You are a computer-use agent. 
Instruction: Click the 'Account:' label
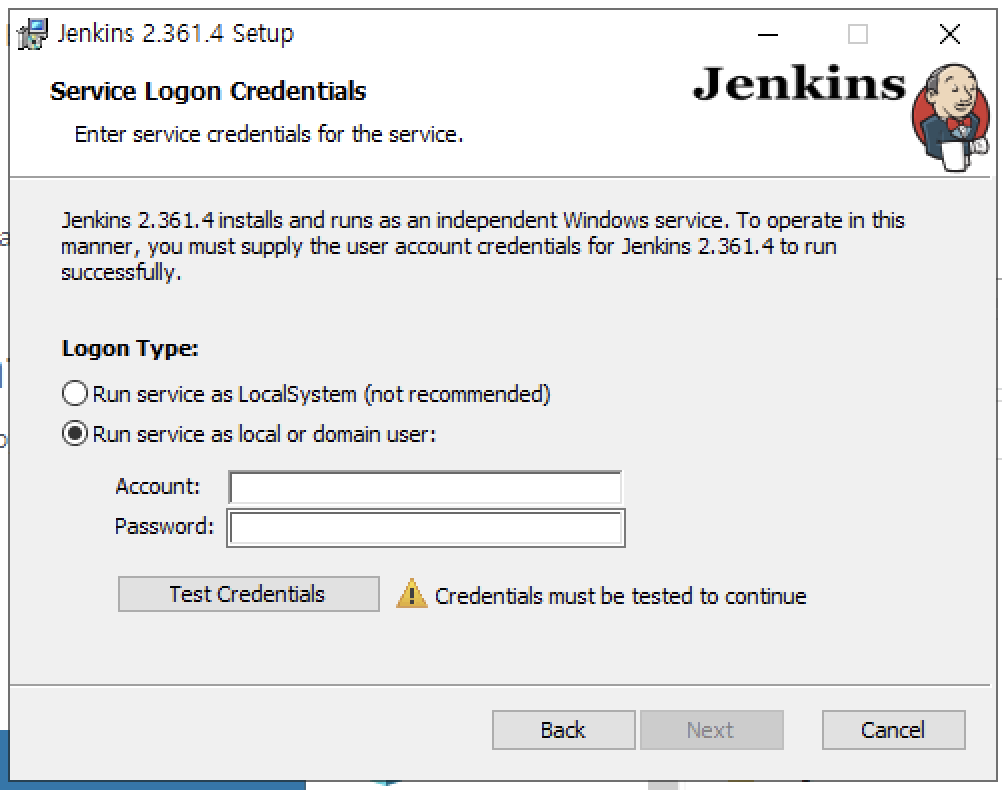(158, 487)
